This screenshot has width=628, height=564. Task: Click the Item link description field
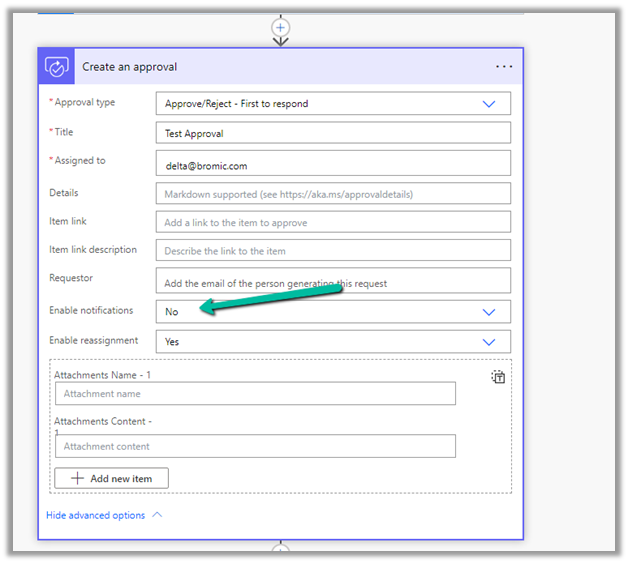coord(333,251)
